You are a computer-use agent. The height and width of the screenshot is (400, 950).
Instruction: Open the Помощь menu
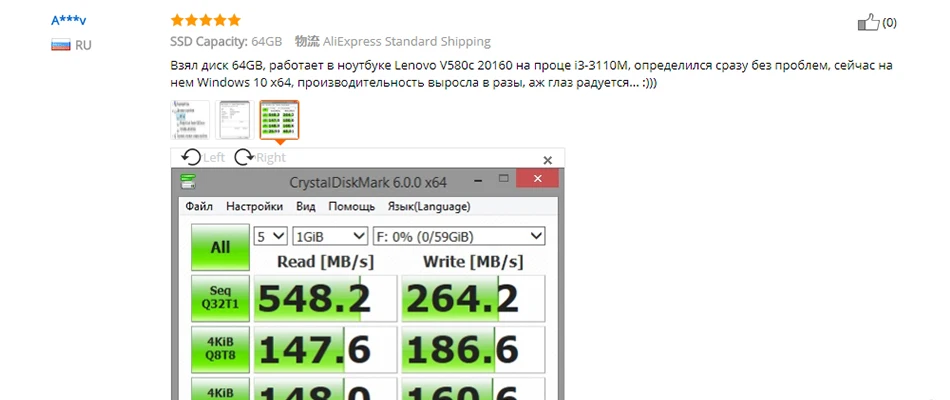(x=351, y=206)
